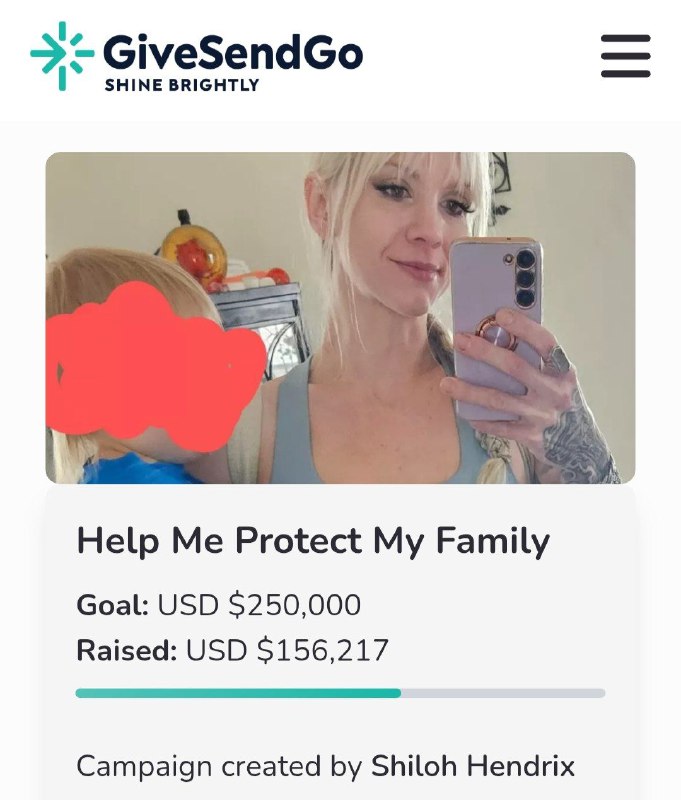Image resolution: width=681 pixels, height=800 pixels.
Task: Click the bold Raised label
Action: tap(127, 650)
